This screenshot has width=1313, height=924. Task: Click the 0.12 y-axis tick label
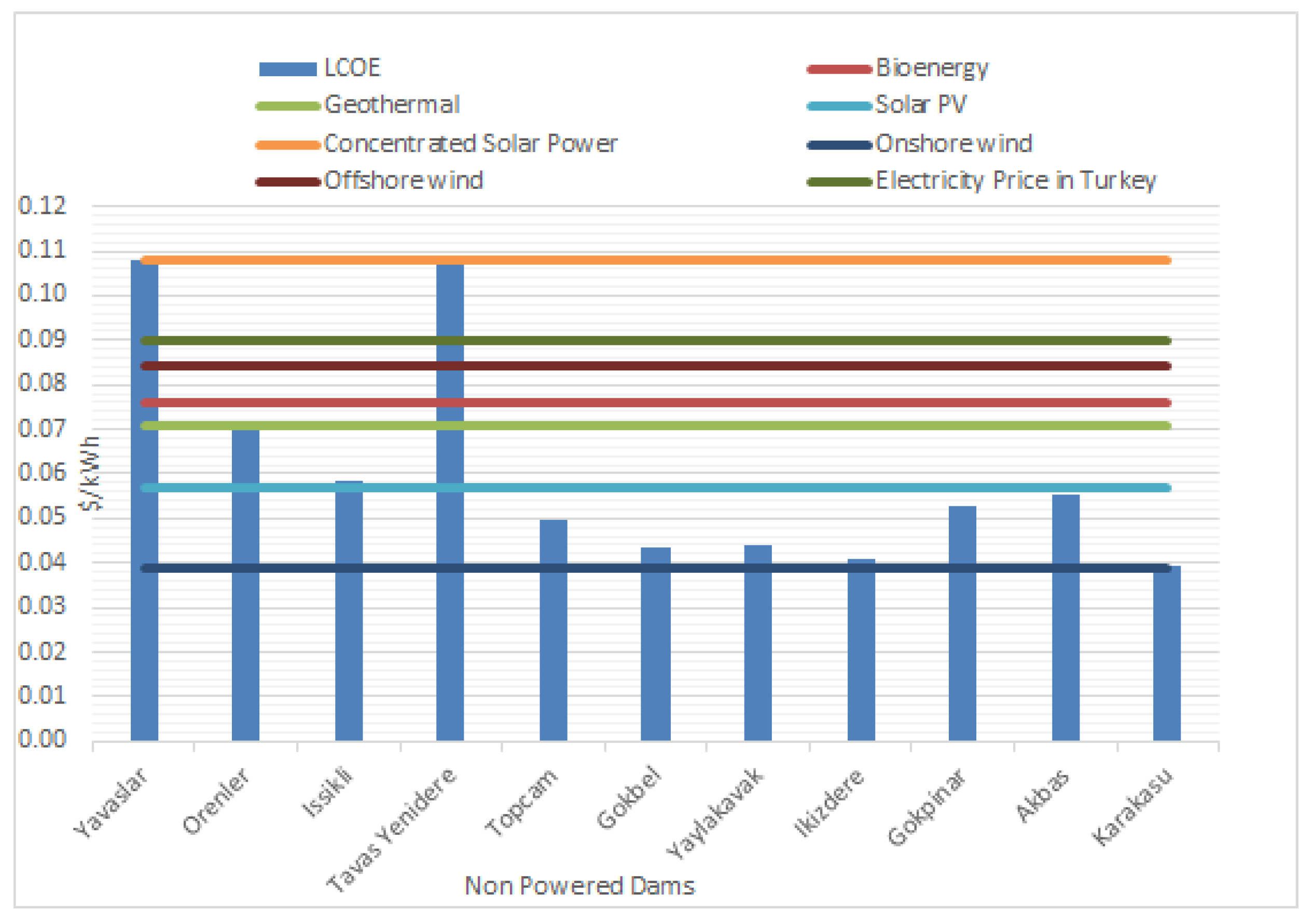[43, 206]
